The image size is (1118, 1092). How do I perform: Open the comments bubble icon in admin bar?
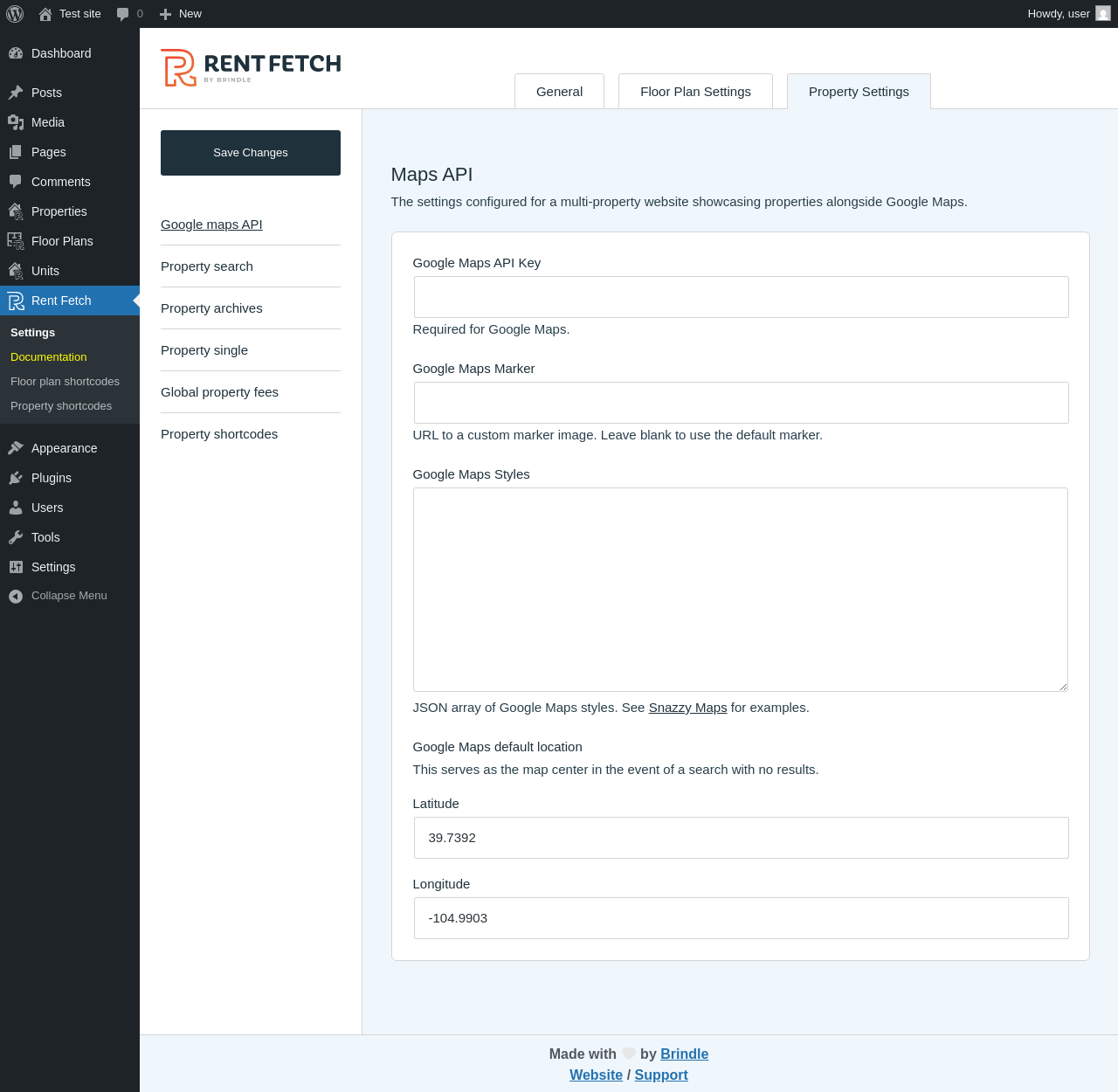[x=123, y=14]
